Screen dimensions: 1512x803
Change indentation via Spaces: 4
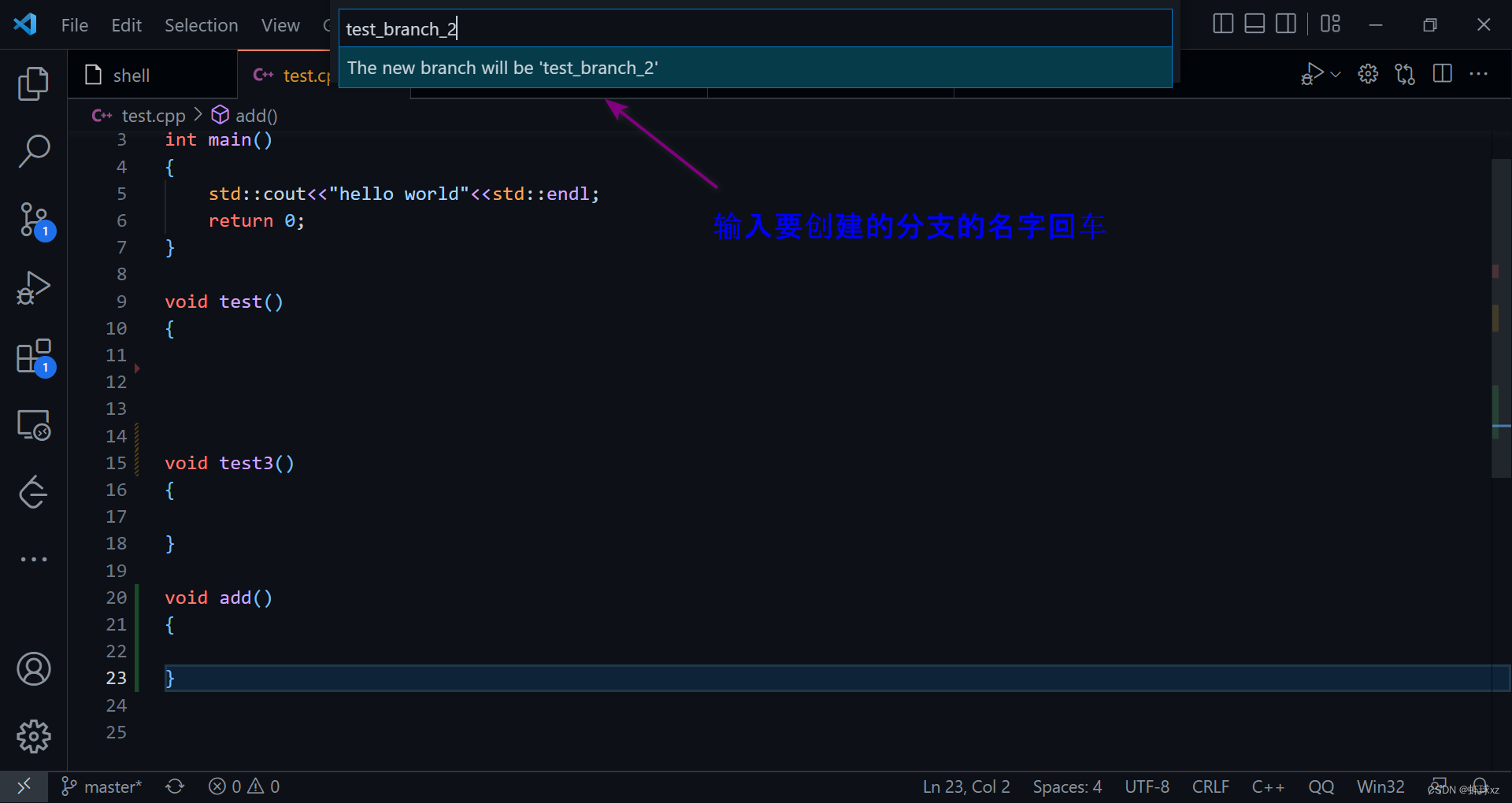pyautogui.click(x=1067, y=786)
